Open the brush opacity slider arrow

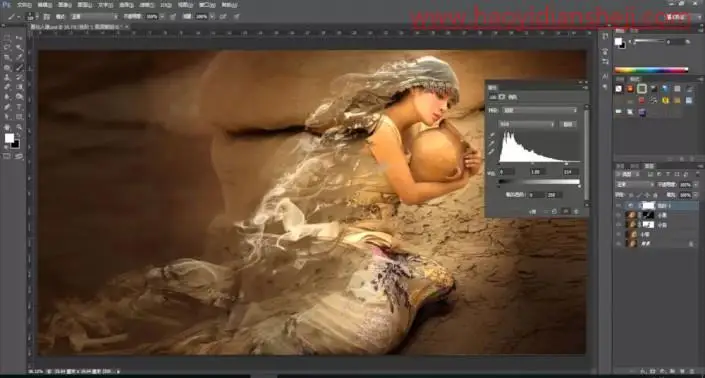click(x=162, y=17)
